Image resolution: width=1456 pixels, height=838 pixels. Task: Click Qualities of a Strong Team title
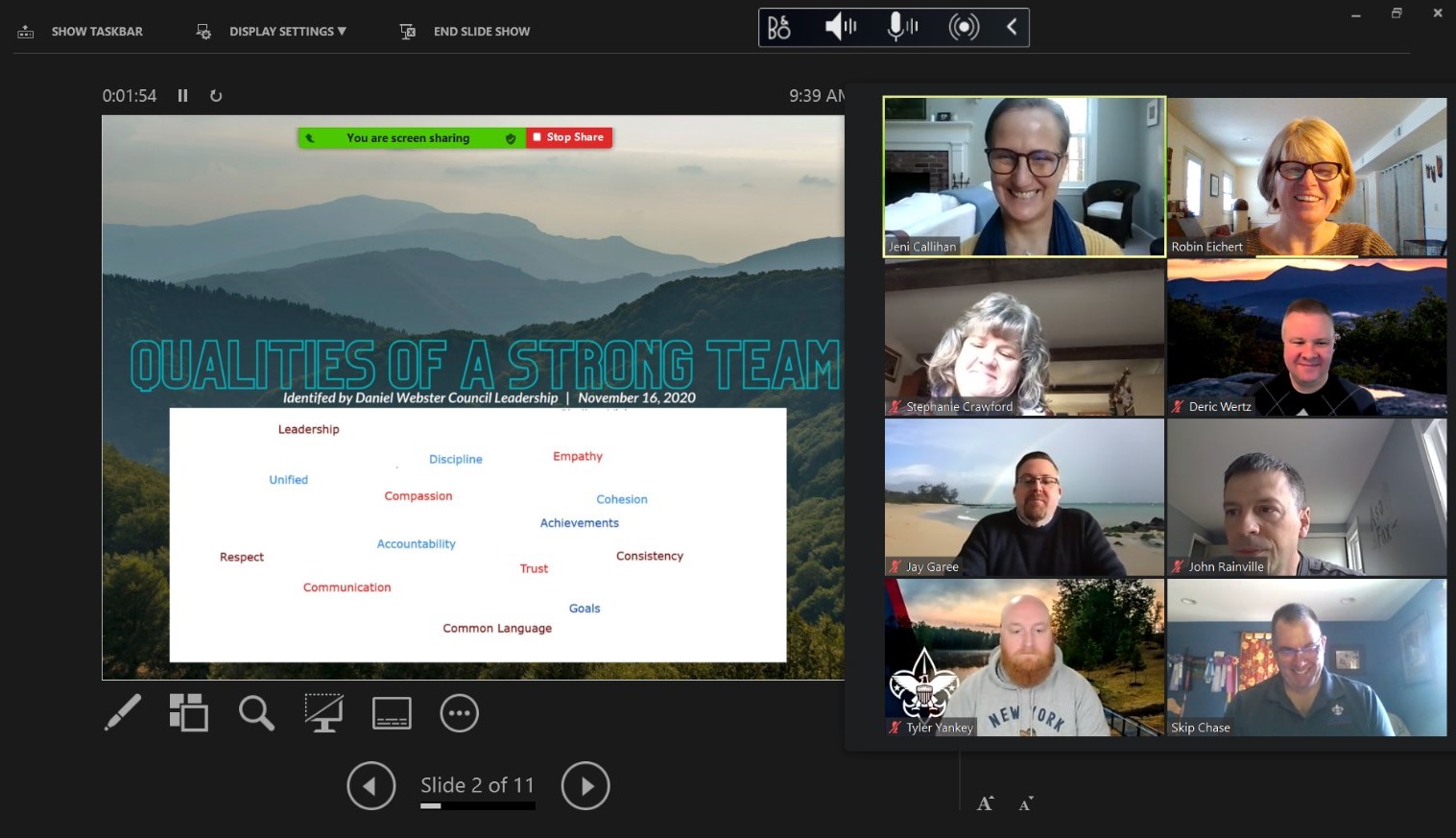tap(486, 365)
